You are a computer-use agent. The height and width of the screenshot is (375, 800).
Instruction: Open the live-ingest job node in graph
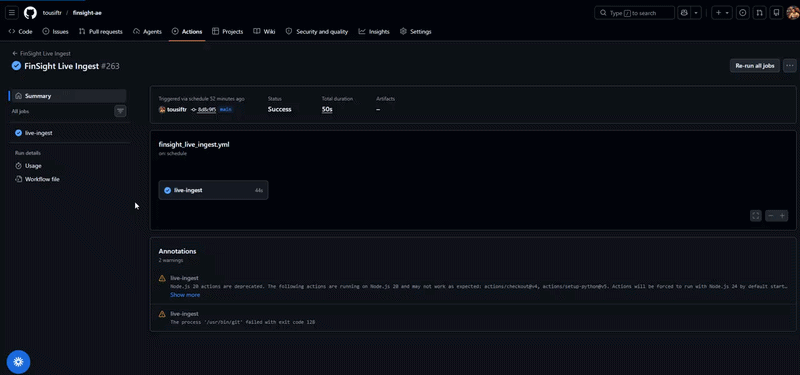coord(213,190)
